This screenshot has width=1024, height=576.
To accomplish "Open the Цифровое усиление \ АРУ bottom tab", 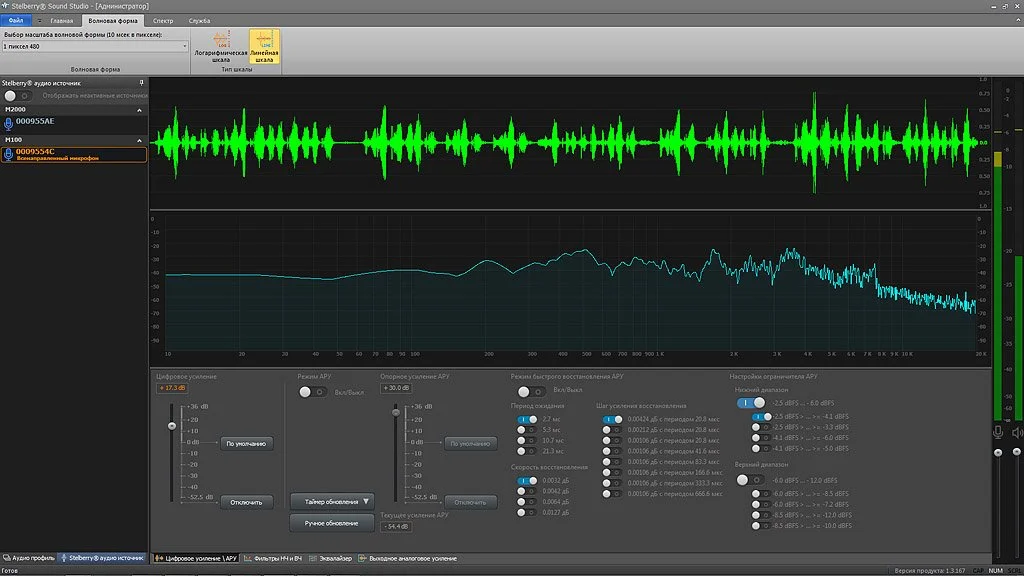I will click(196, 558).
